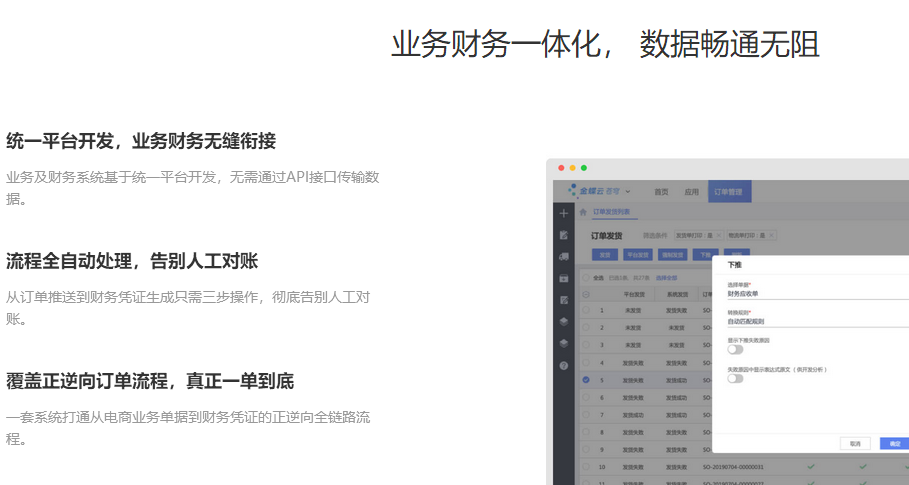Image resolution: width=909 pixels, height=485 pixels.
Task: Click the layers icon directly above the help icon
Action: [564, 344]
